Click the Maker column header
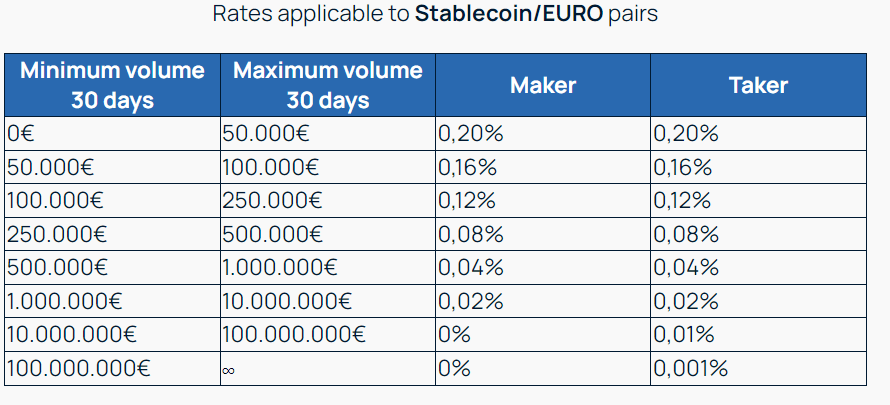The width and height of the screenshot is (890, 405). 543,85
